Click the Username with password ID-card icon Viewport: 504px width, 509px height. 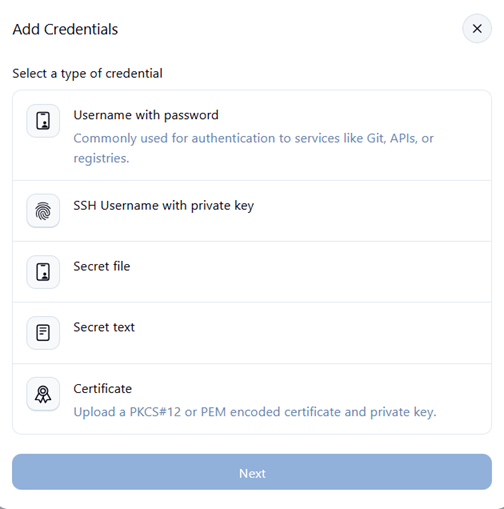[x=43, y=121]
